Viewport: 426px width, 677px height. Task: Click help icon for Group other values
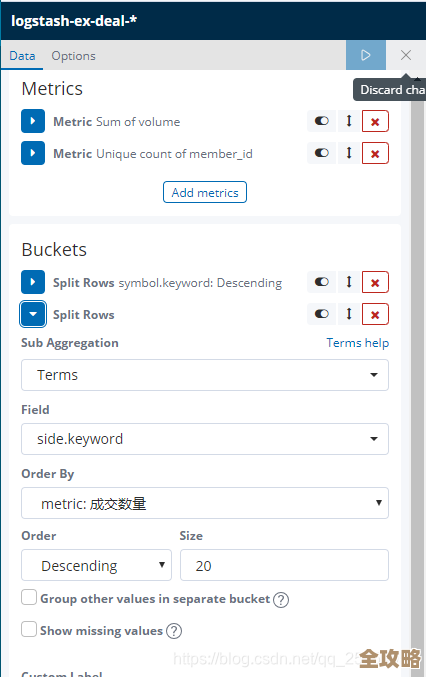(x=281, y=599)
